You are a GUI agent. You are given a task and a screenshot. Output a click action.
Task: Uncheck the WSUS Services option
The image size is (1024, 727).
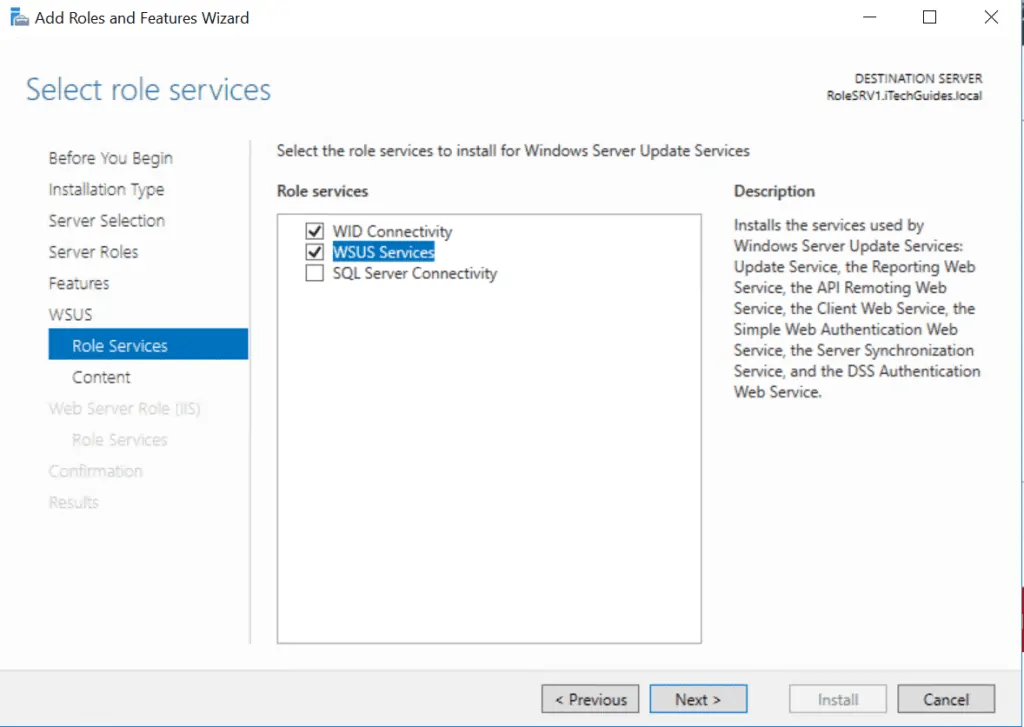[x=314, y=252]
